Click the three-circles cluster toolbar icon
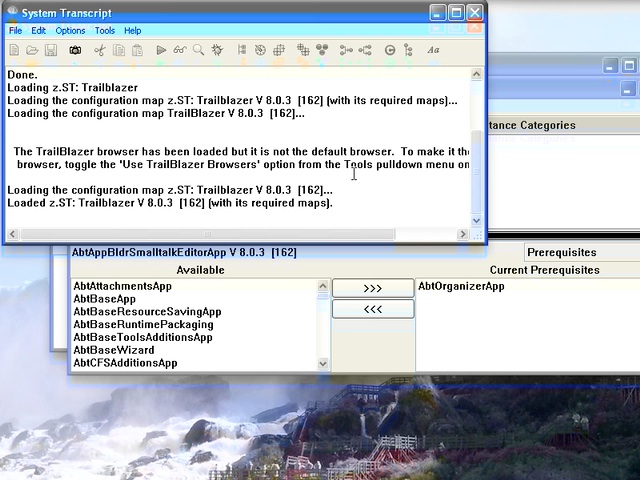This screenshot has width=640, height=480. coord(322,50)
